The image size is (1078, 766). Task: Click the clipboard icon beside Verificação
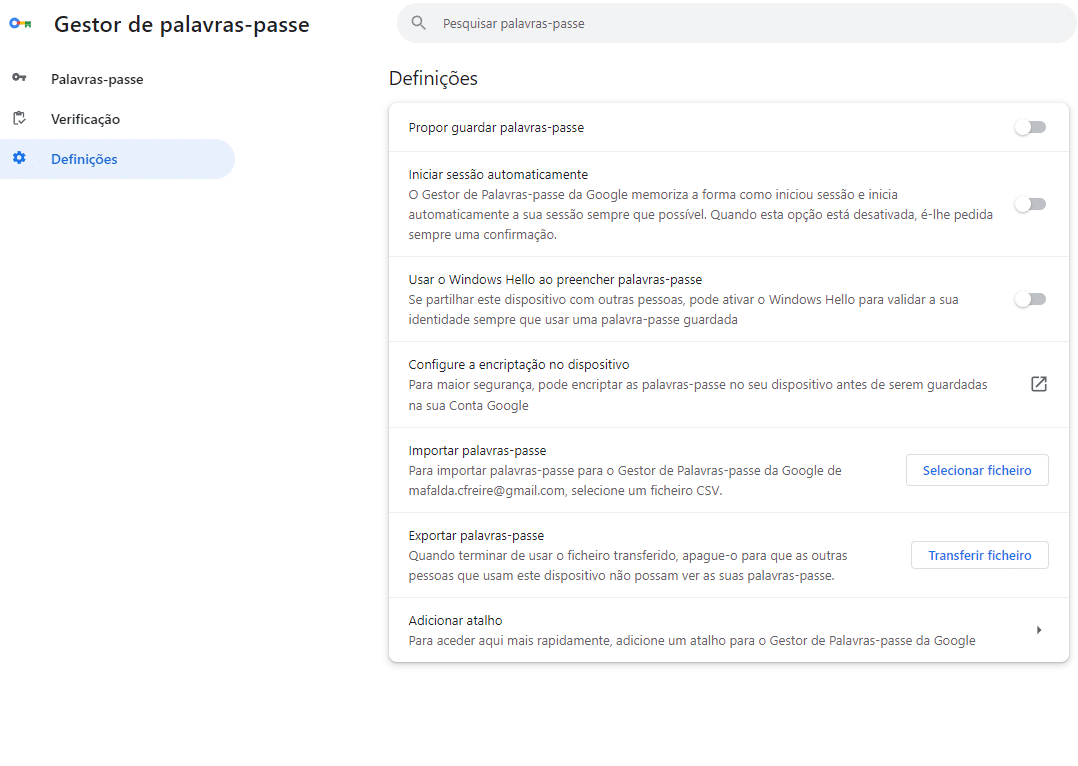pos(19,118)
